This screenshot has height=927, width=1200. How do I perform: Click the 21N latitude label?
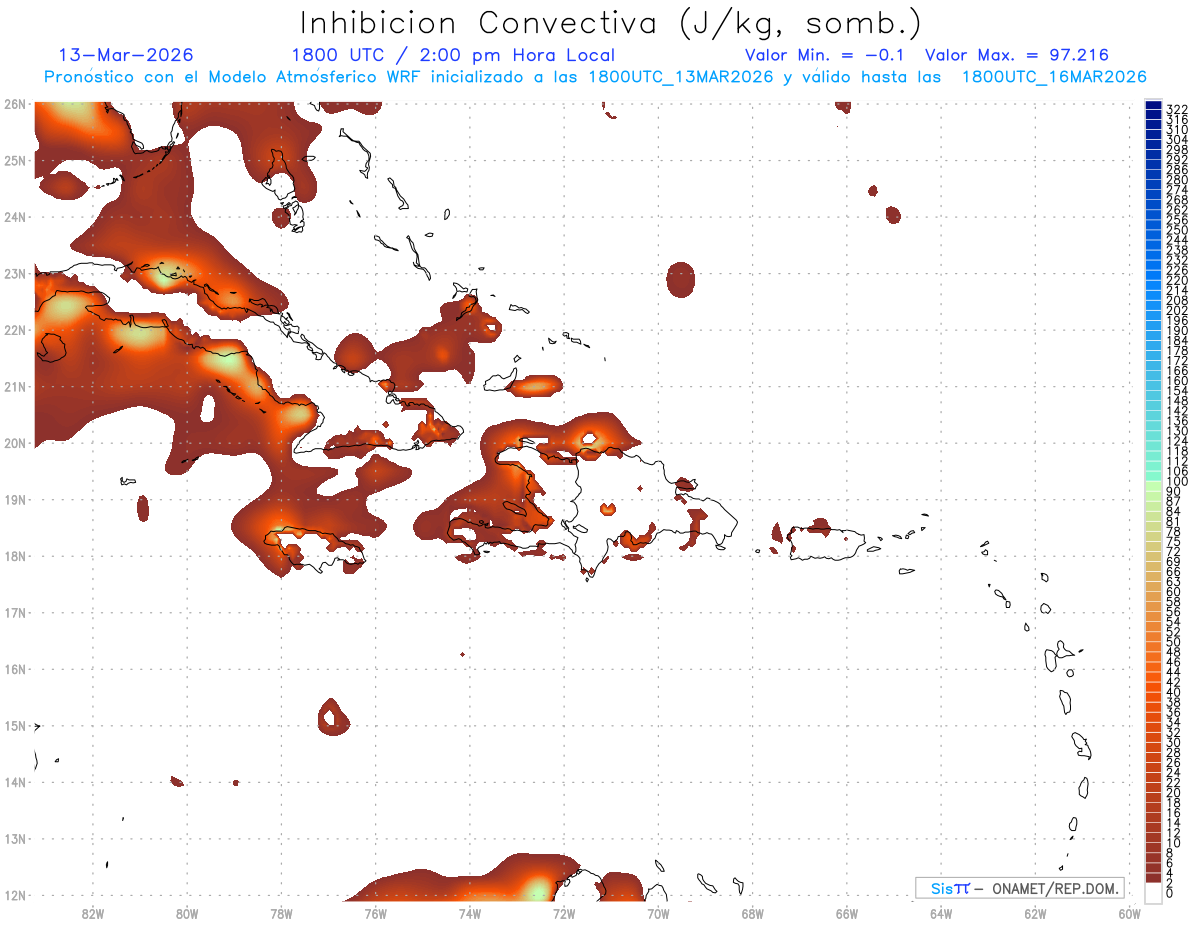tap(14, 387)
